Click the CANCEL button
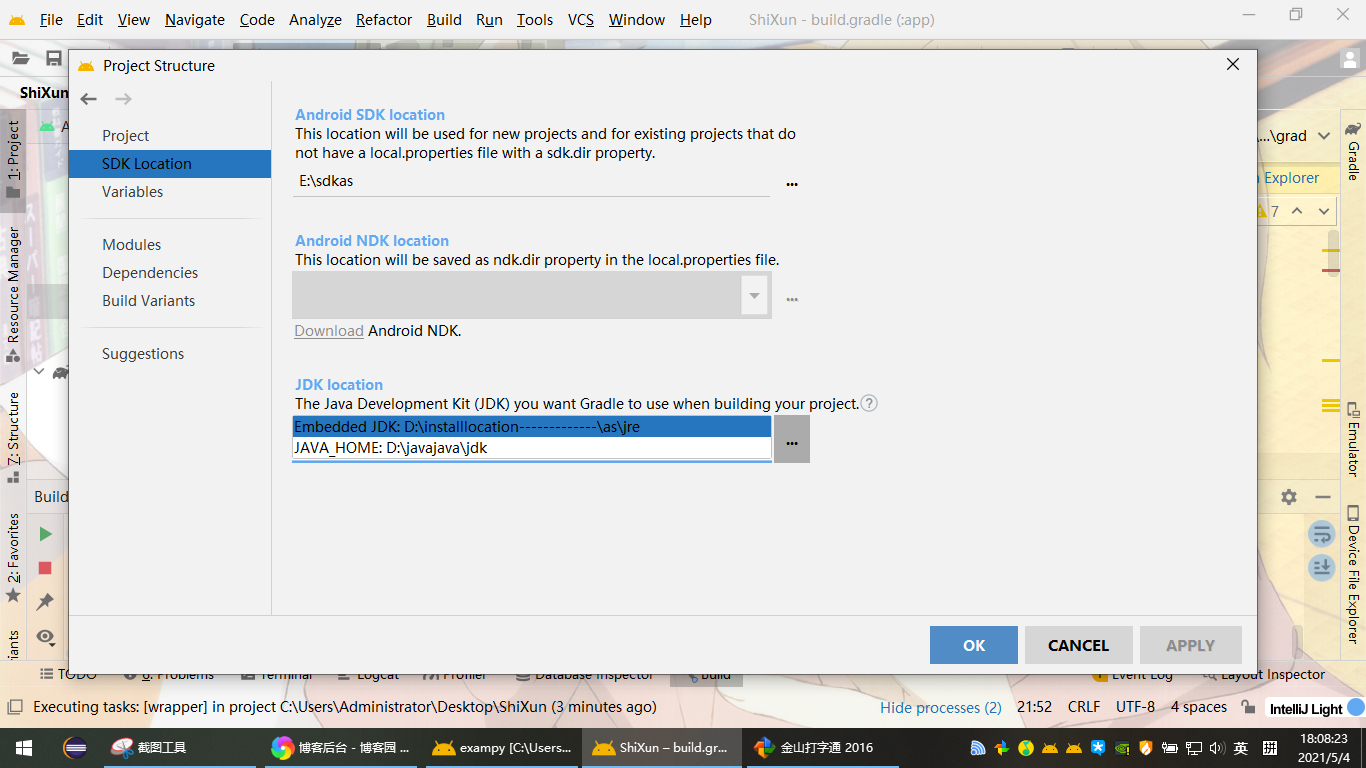Image resolution: width=1366 pixels, height=768 pixels. (x=1079, y=645)
